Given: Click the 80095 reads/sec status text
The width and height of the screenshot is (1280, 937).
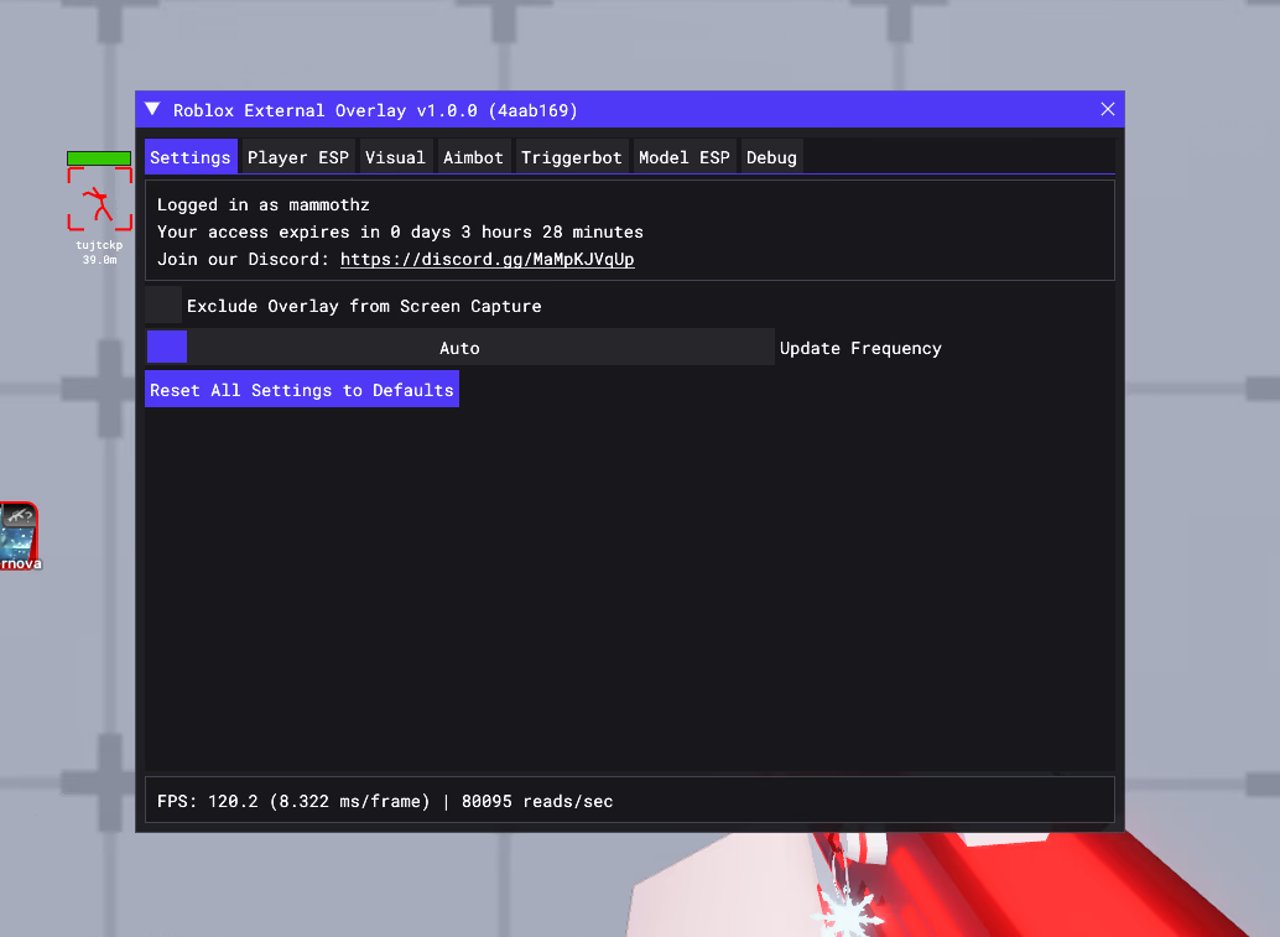Looking at the screenshot, I should click(537, 801).
